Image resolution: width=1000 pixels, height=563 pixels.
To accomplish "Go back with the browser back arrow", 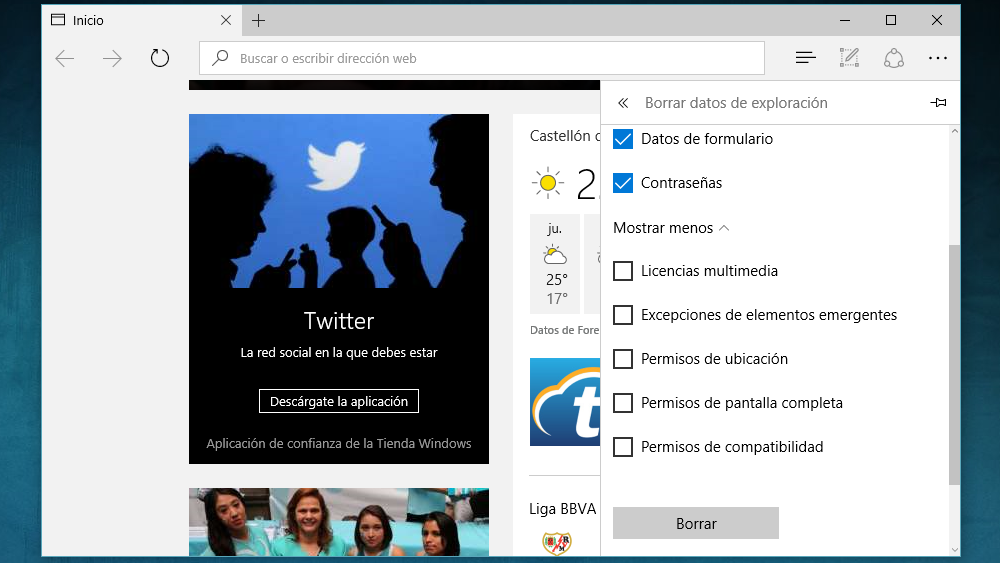I will [x=64, y=59].
